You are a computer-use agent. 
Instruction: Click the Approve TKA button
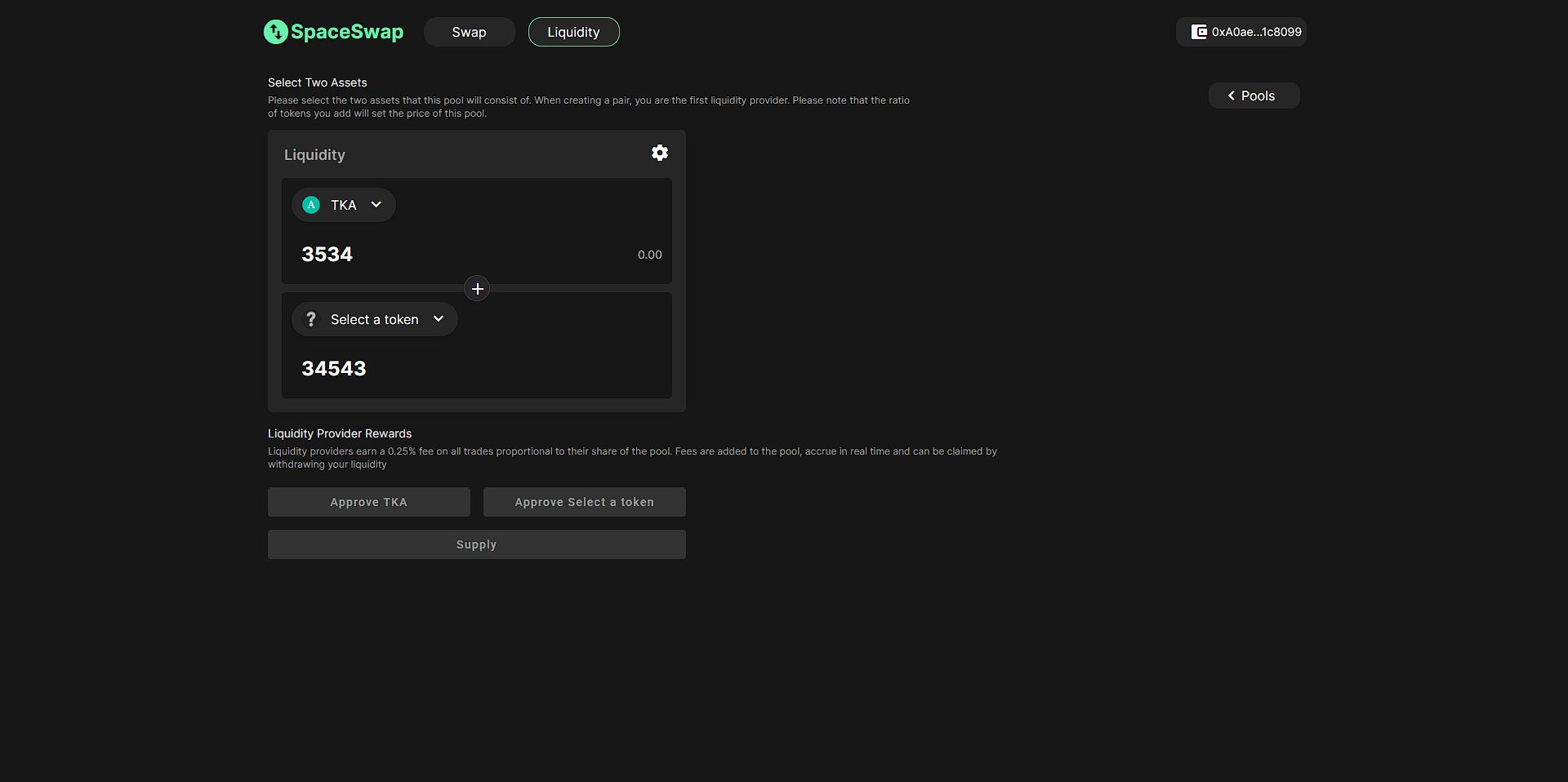point(369,502)
